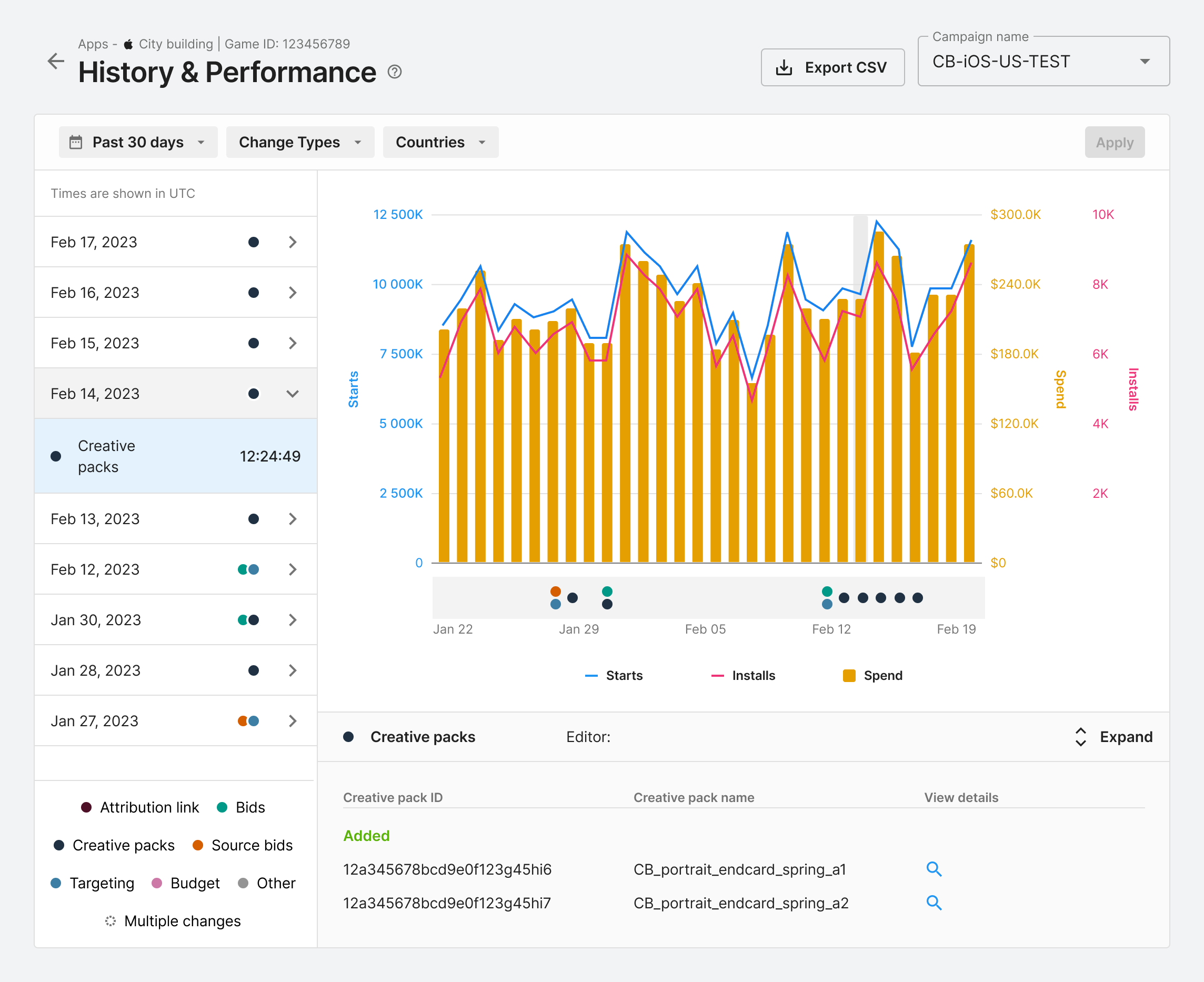Toggle the Spend series in chart legend
1204x982 pixels.
872,675
